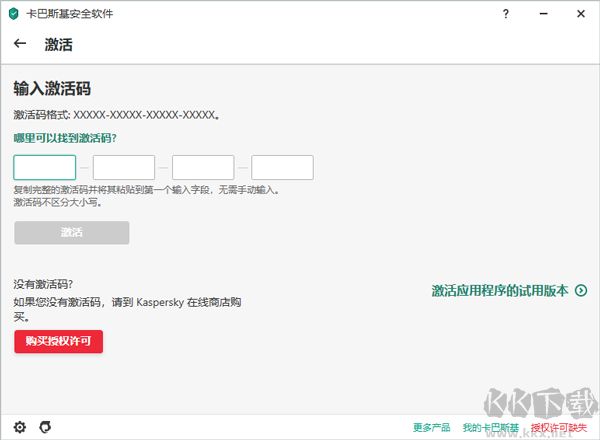Open the 我的卡巴斯基 link
This screenshot has height=440, width=600.
pyautogui.click(x=491, y=427)
